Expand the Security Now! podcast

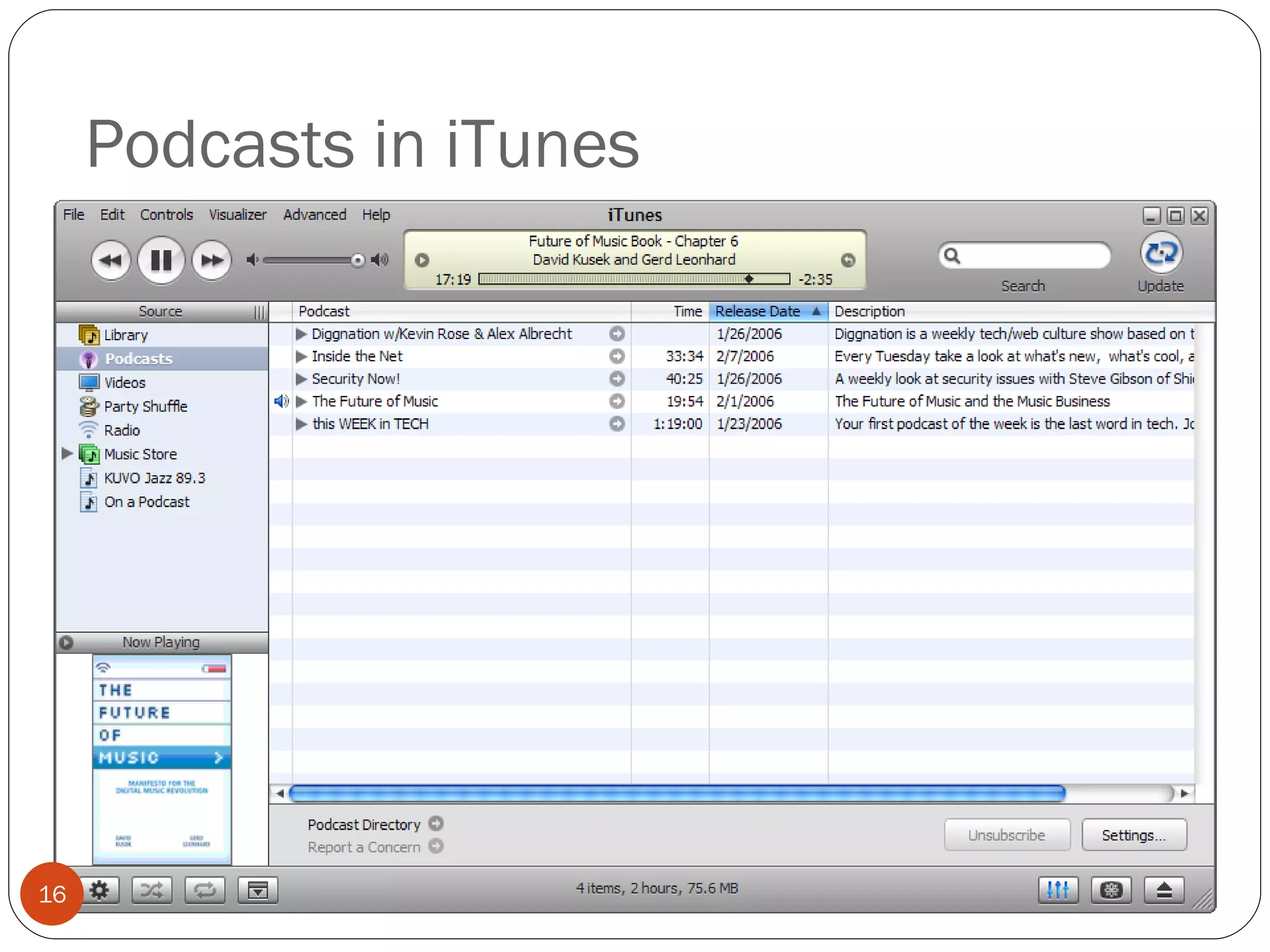click(301, 379)
